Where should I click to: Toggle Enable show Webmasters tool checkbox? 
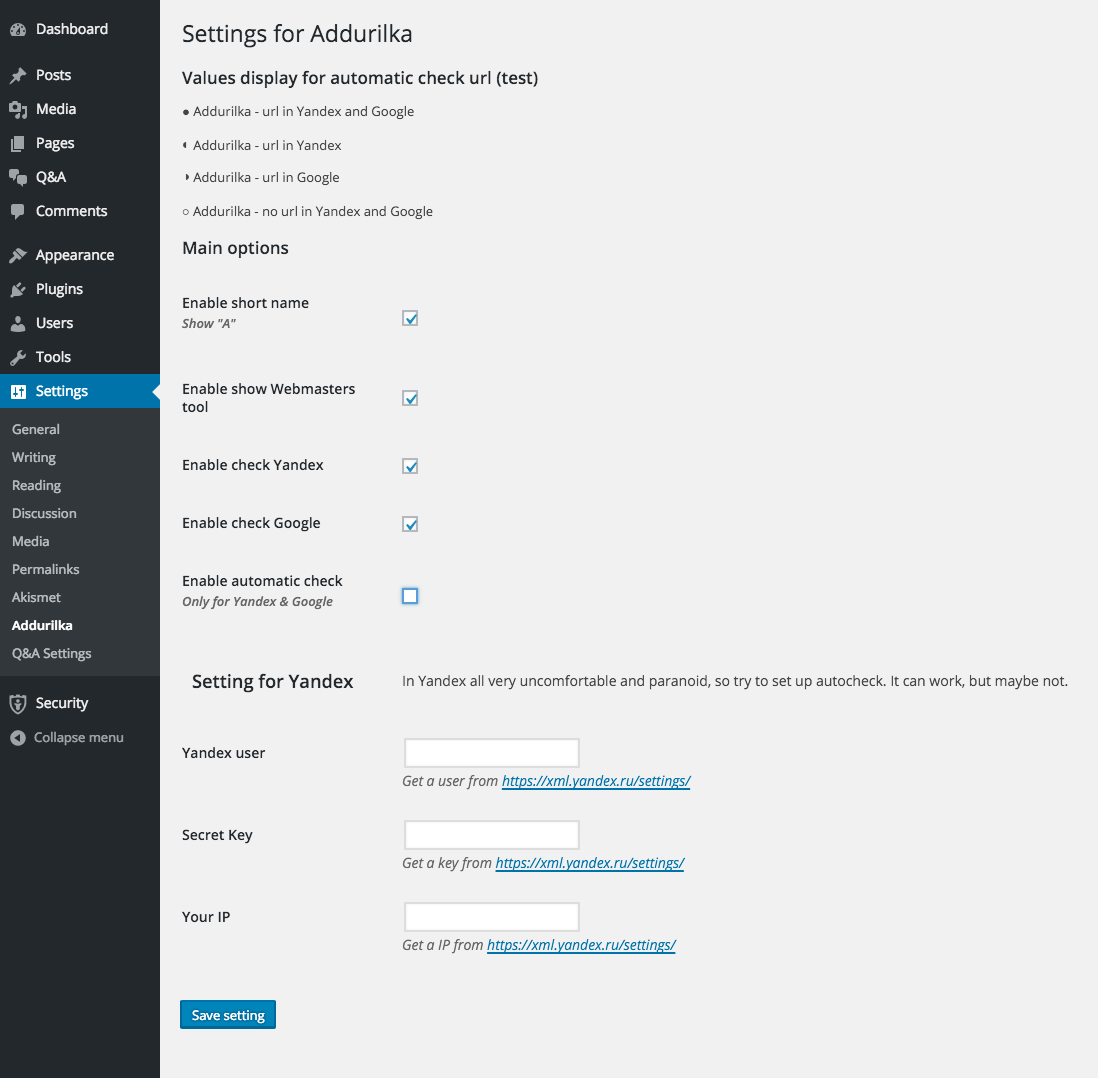[410, 399]
